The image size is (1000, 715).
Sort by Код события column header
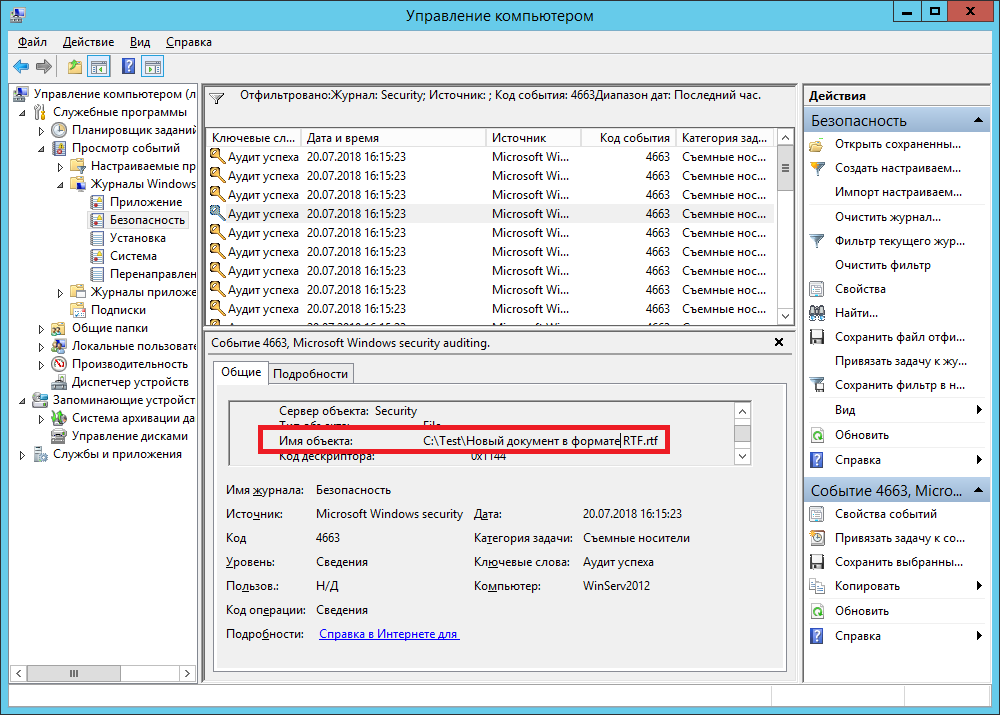point(634,138)
